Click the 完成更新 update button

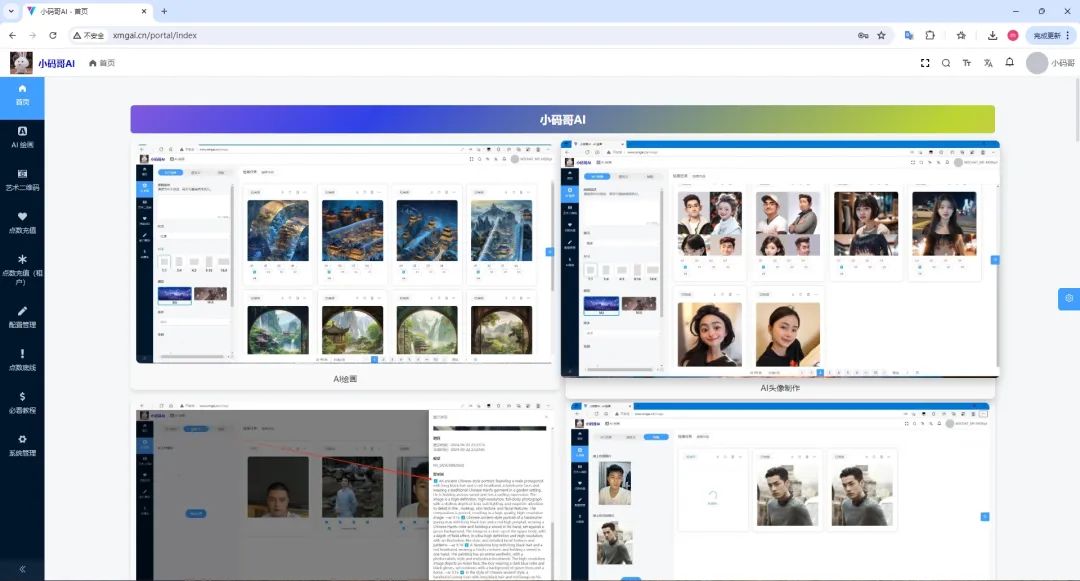pos(1051,35)
